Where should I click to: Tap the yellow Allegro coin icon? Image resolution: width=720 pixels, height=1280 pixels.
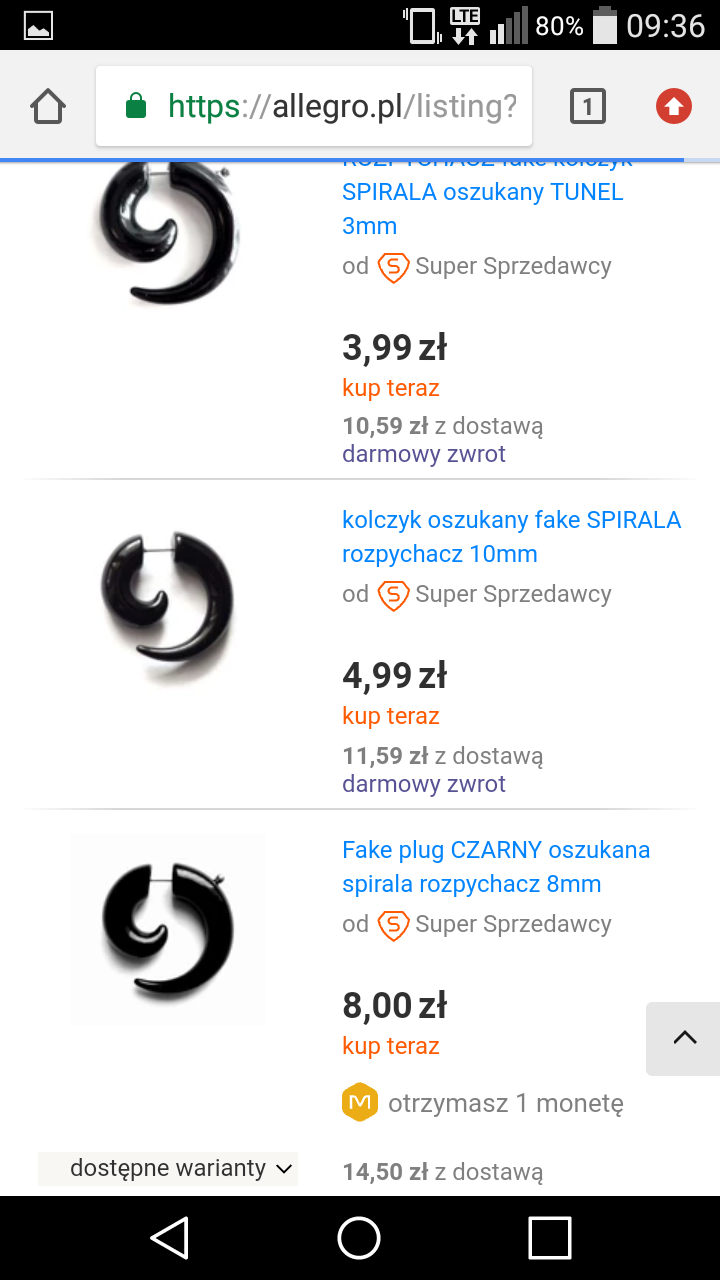tap(360, 1102)
